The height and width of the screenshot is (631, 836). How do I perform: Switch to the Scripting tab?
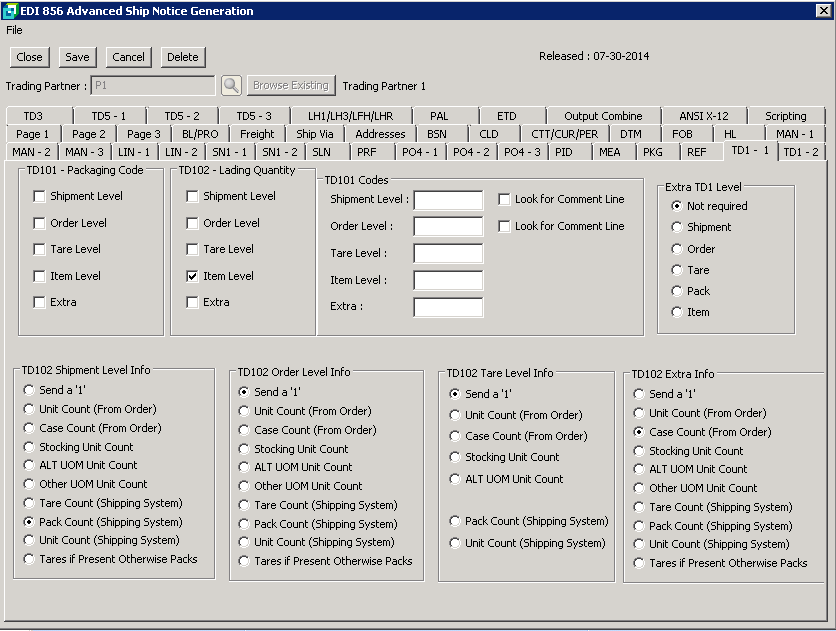(x=785, y=116)
